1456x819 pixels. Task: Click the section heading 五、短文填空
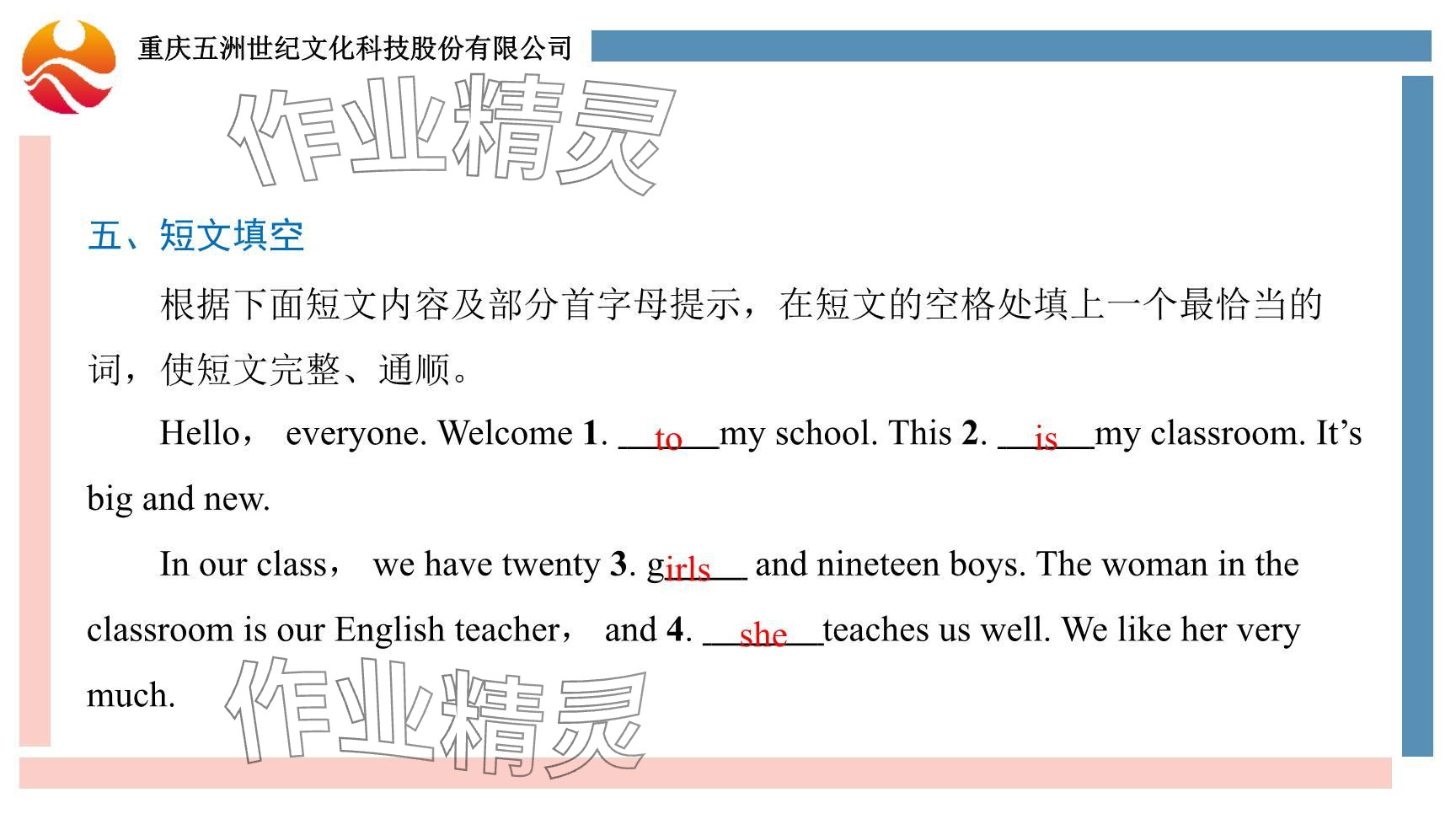click(195, 235)
